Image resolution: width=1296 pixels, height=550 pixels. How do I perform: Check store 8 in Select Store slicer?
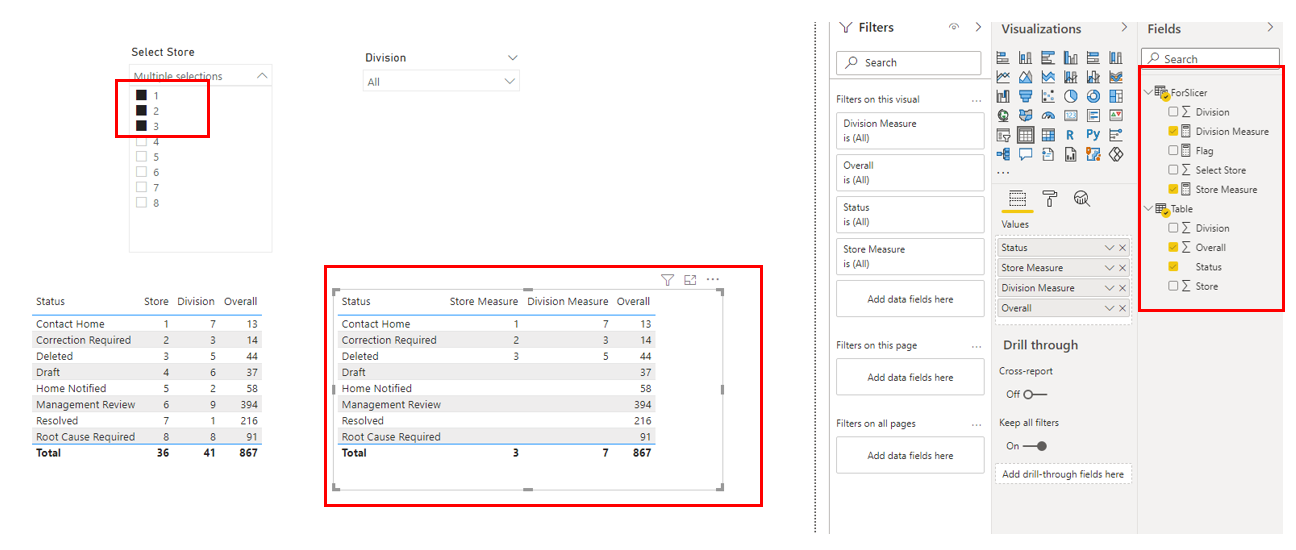141,203
